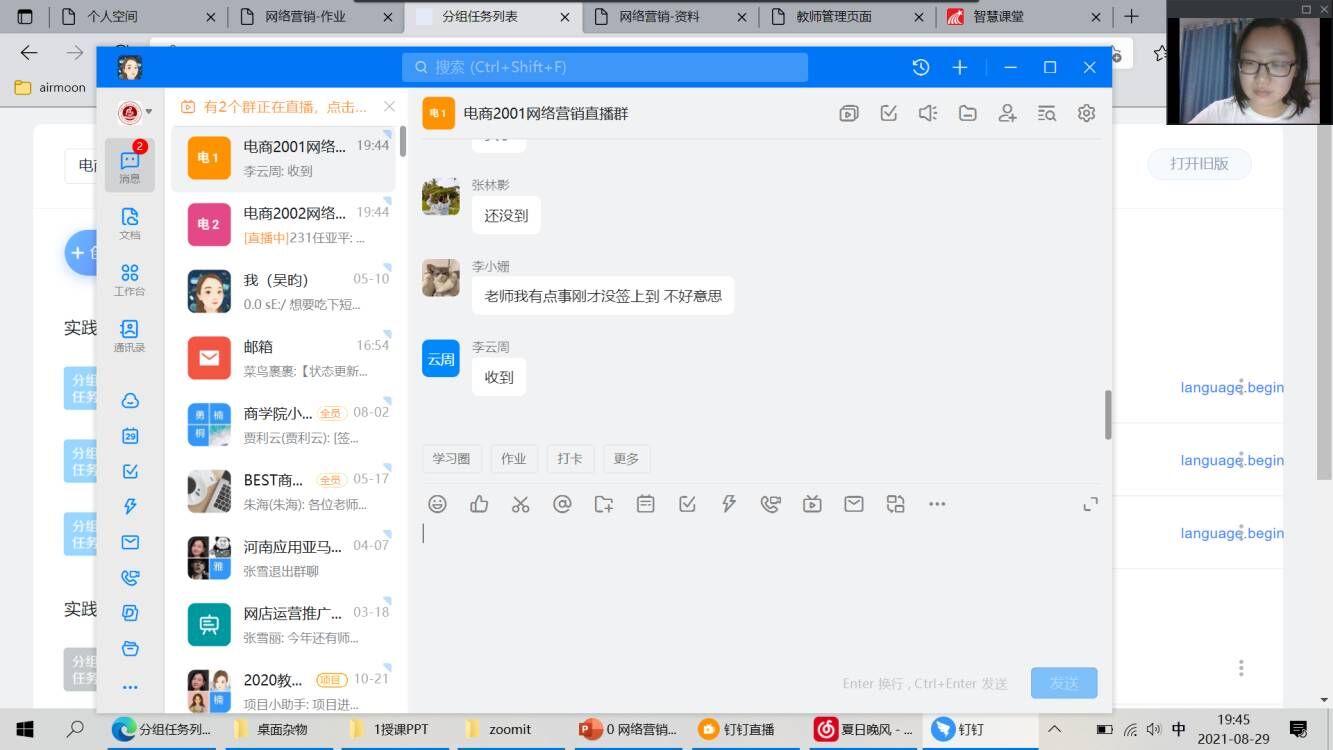This screenshot has height=750, width=1333.
Task: Open the 工作台 workbench in the sidebar
Action: click(x=129, y=280)
